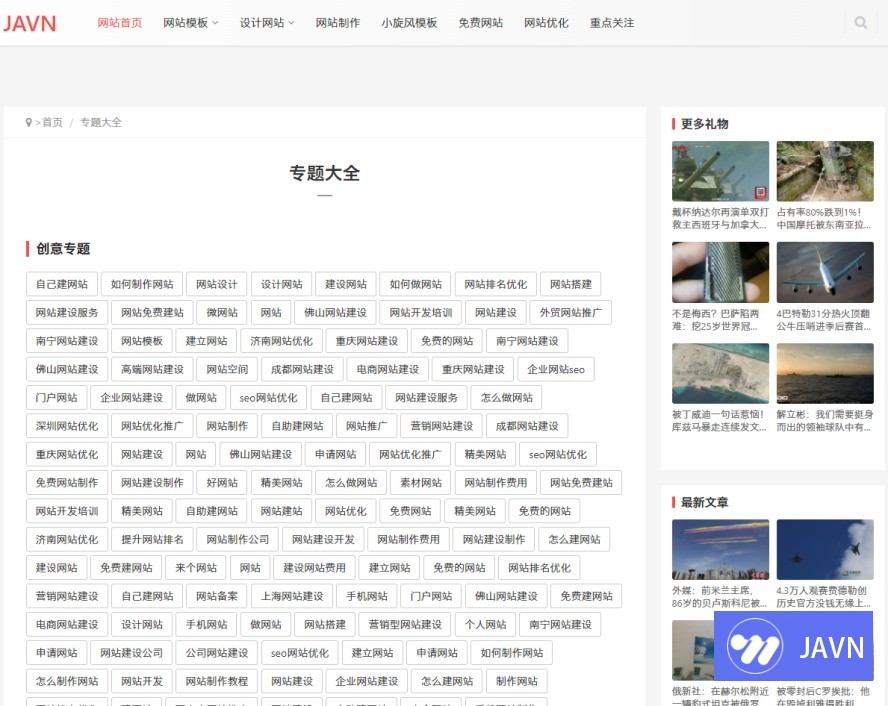Read the 占有率80%跌到1% article title
The height and width of the screenshot is (706, 888).
[x=824, y=219]
